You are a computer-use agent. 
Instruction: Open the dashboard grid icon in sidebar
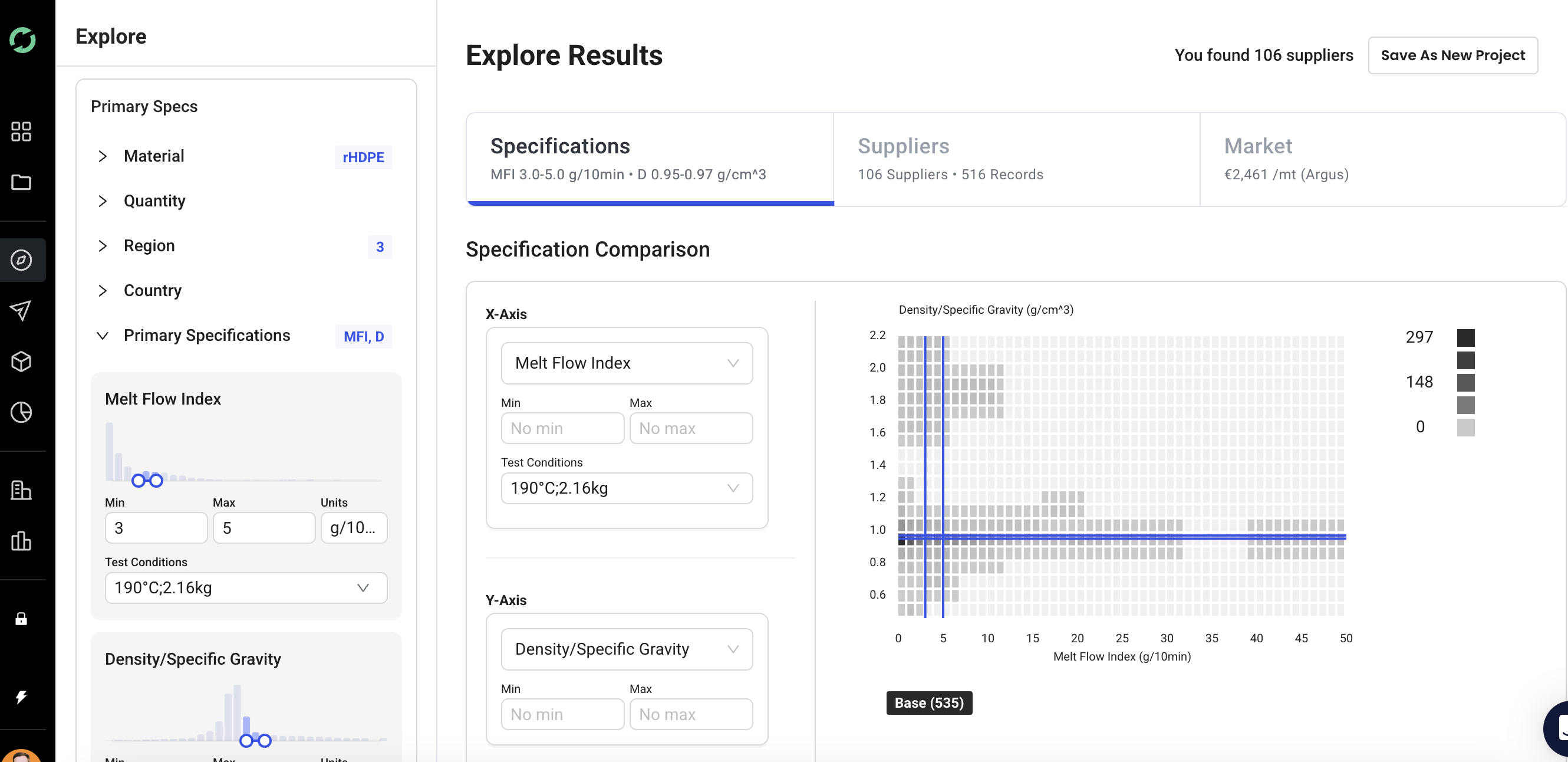click(x=21, y=131)
